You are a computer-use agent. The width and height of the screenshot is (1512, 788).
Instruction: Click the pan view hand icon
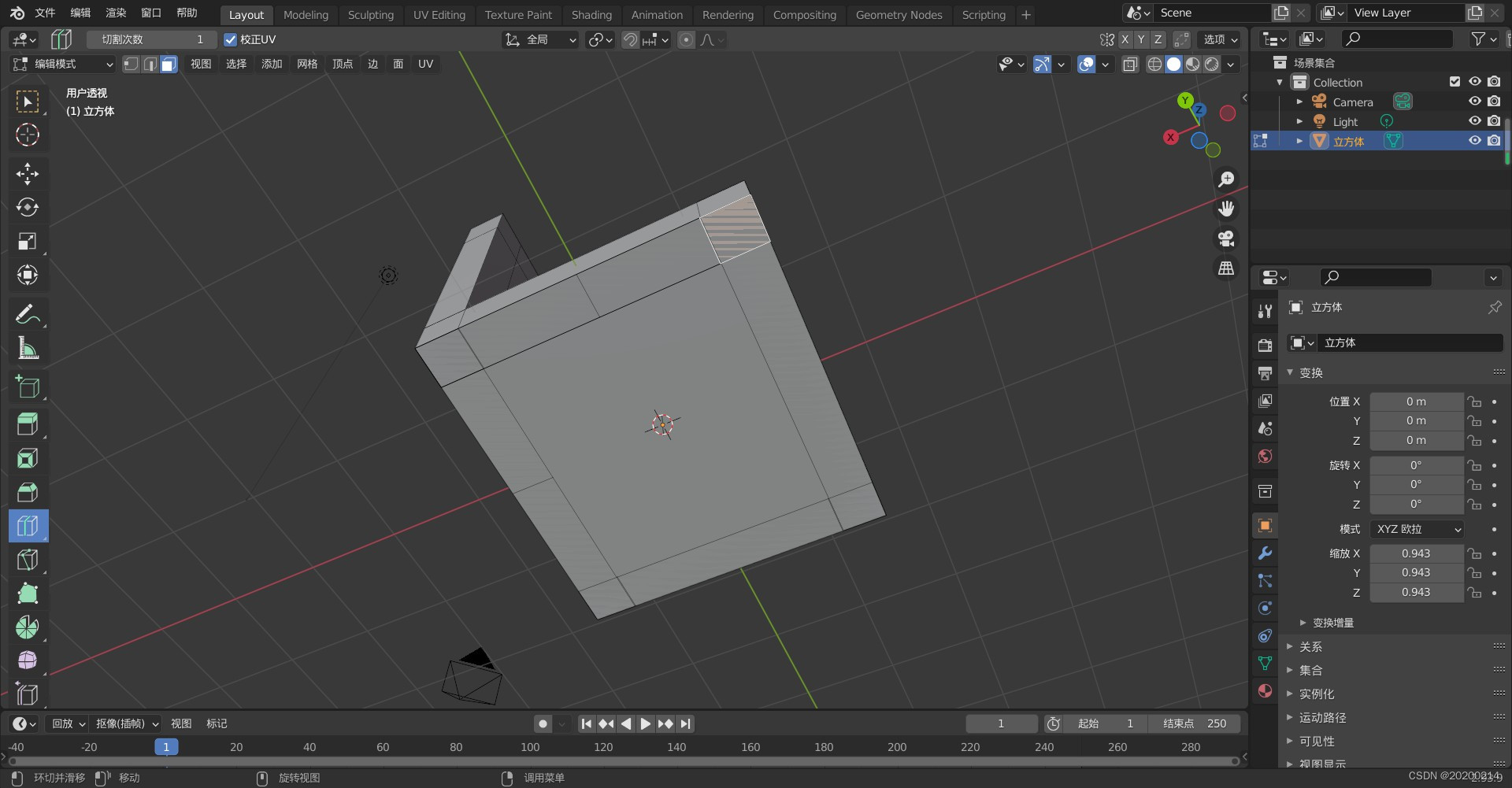[1226, 209]
